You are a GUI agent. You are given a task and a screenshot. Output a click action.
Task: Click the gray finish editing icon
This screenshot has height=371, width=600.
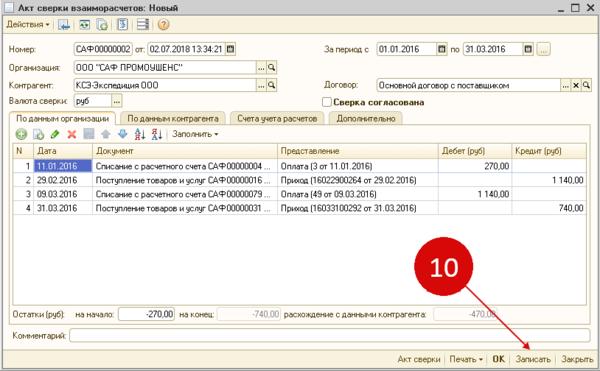pyautogui.click(x=89, y=134)
